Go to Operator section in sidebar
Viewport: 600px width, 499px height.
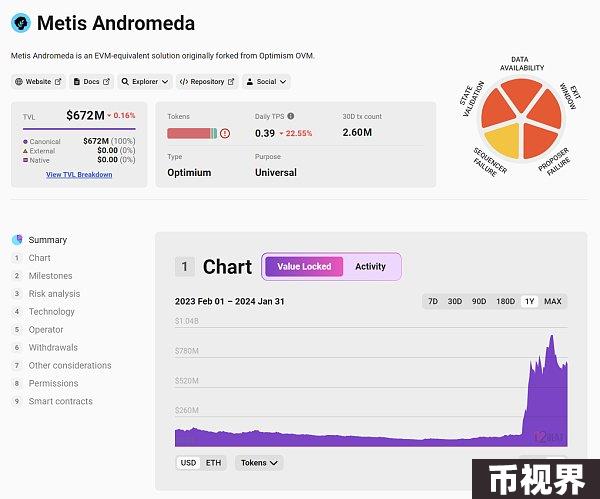pyautogui.click(x=46, y=330)
